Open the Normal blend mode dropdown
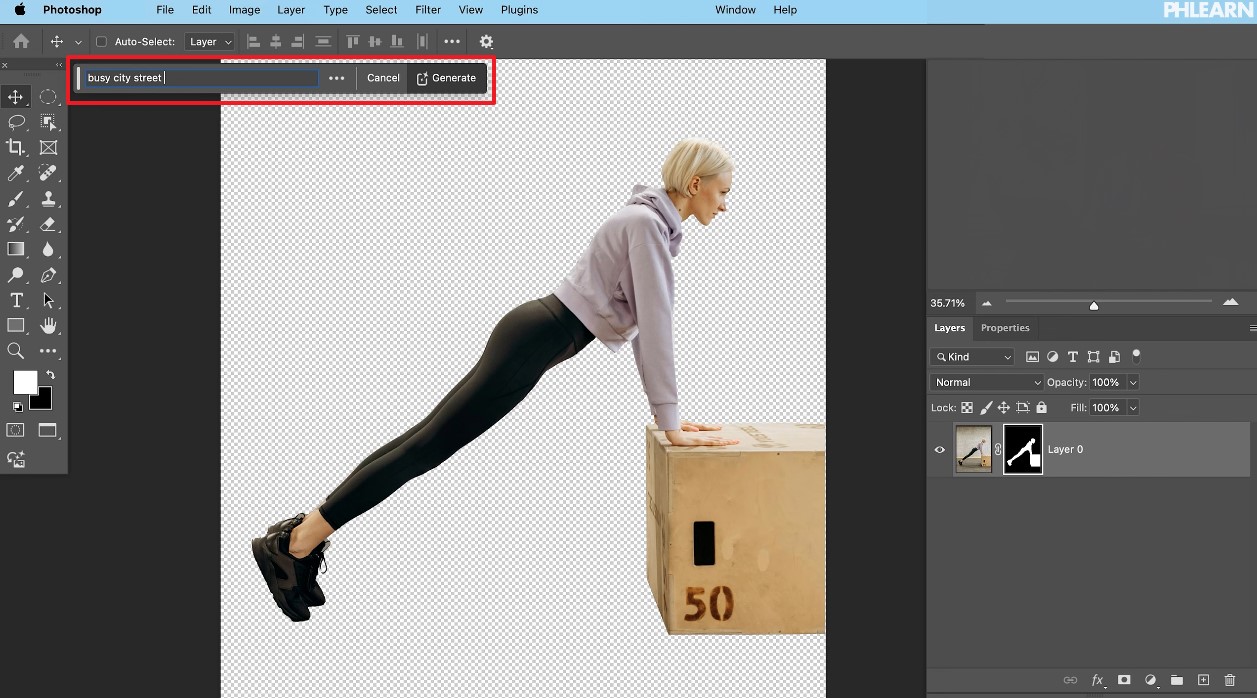1257x698 pixels. 987,382
